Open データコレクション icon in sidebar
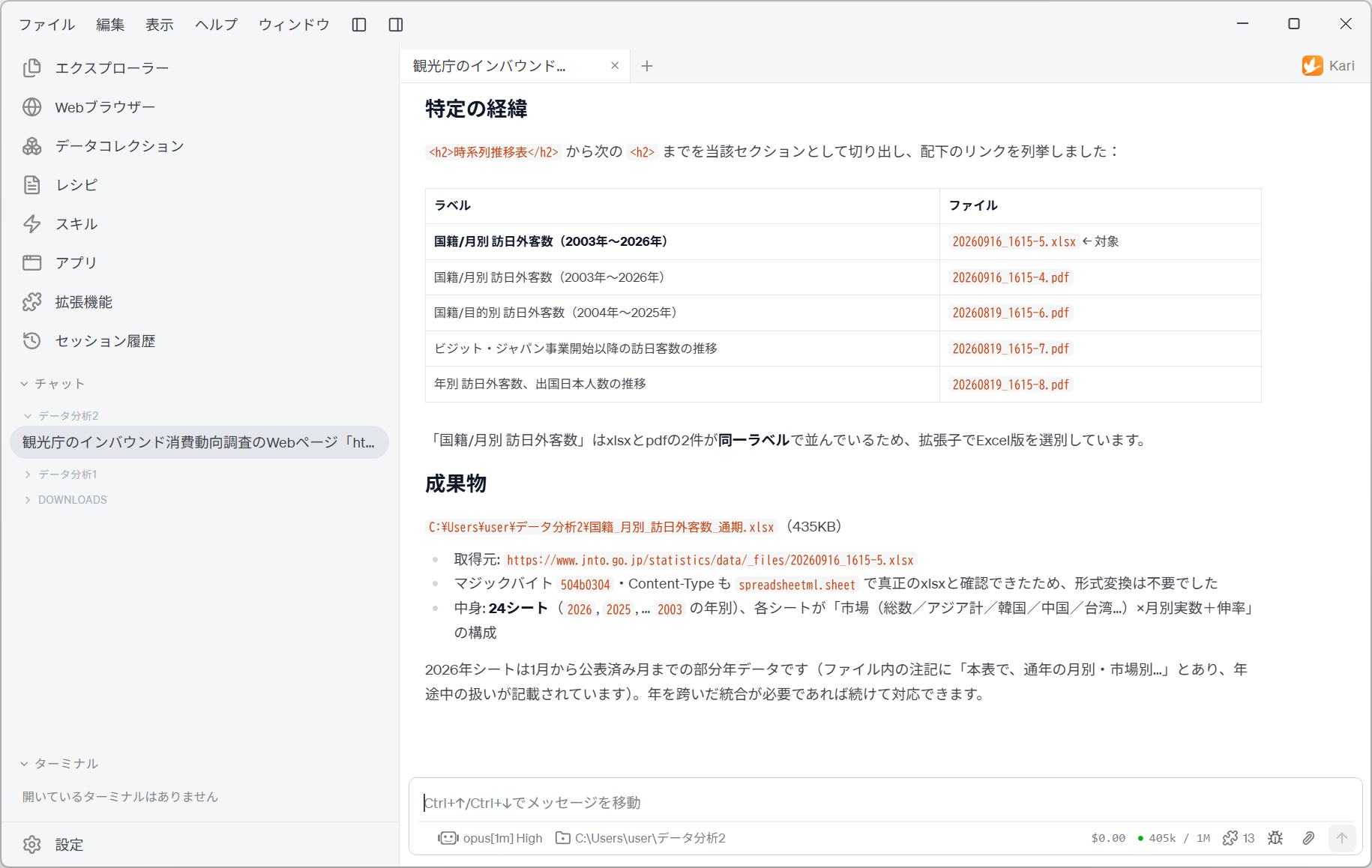This screenshot has height=868, width=1372. (31, 146)
